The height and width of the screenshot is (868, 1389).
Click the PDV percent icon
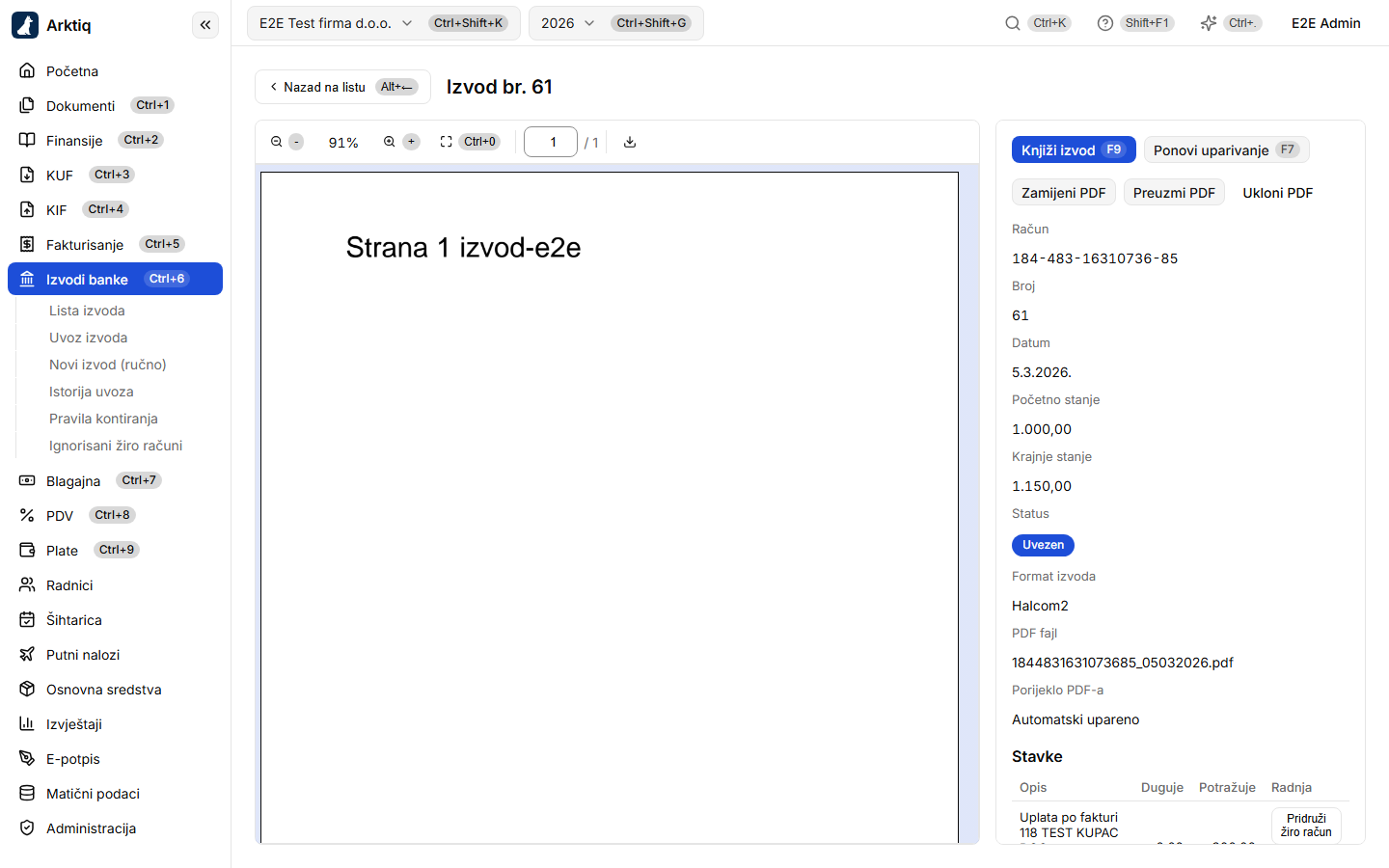pyautogui.click(x=27, y=515)
